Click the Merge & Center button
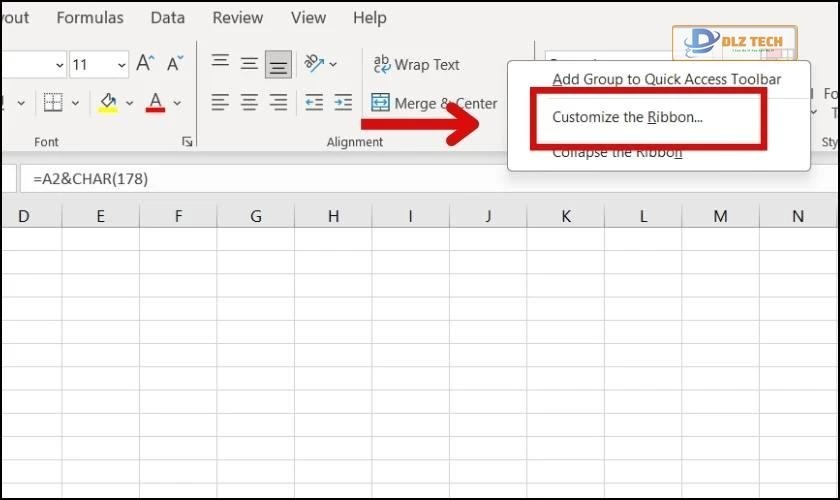Screen dimensions: 840x500 point(434,103)
